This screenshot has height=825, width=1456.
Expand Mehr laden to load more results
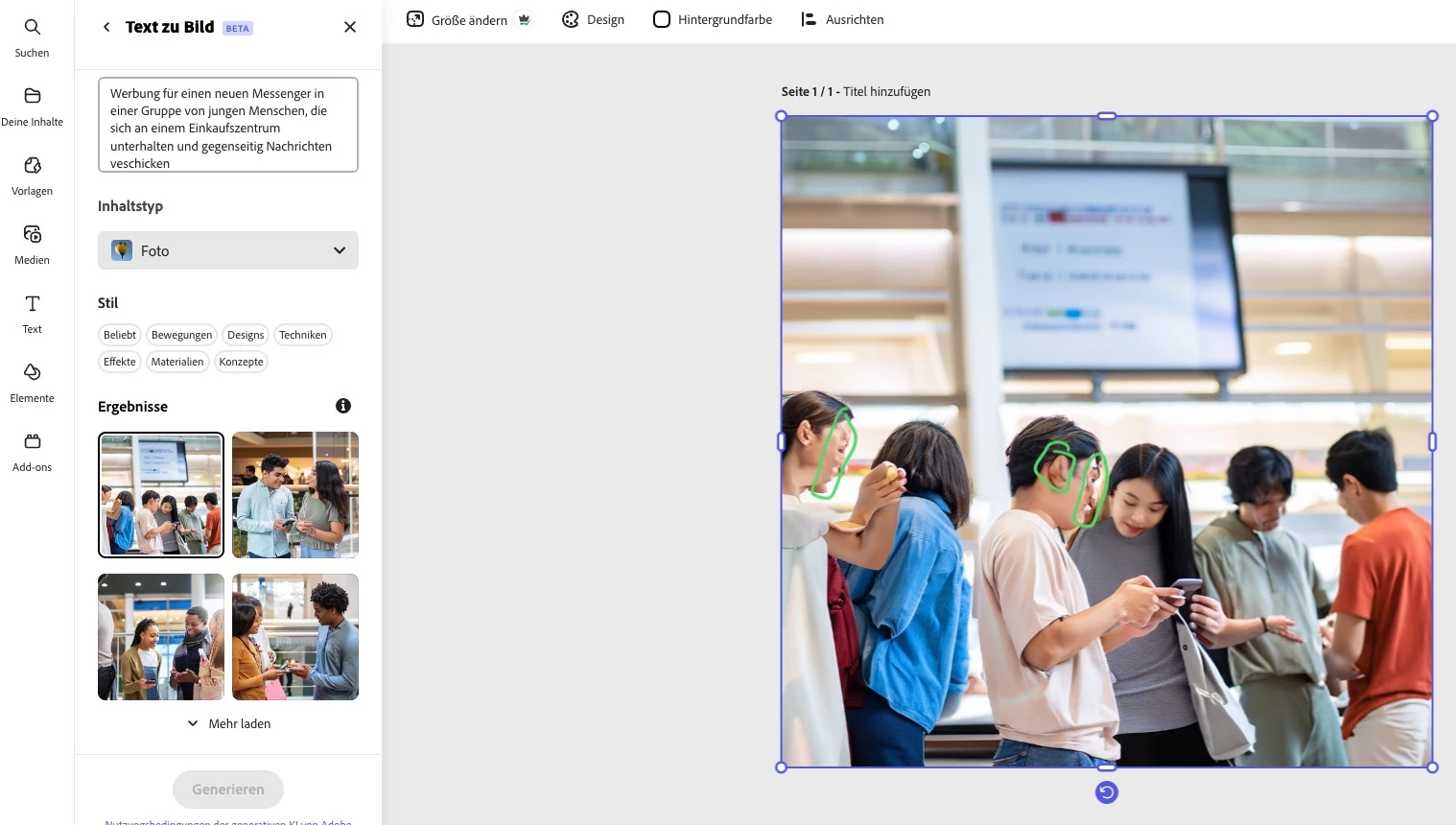click(228, 723)
